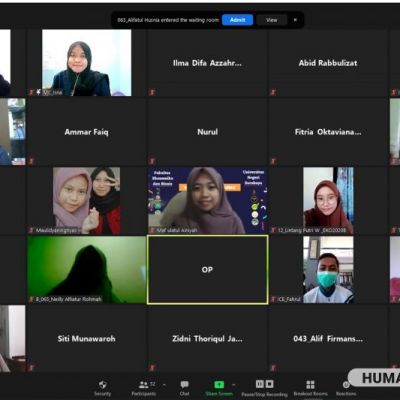This screenshot has height=400, width=400.
Task: Select the video with Universitas Negeri Surabaya background
Action: pos(207,201)
